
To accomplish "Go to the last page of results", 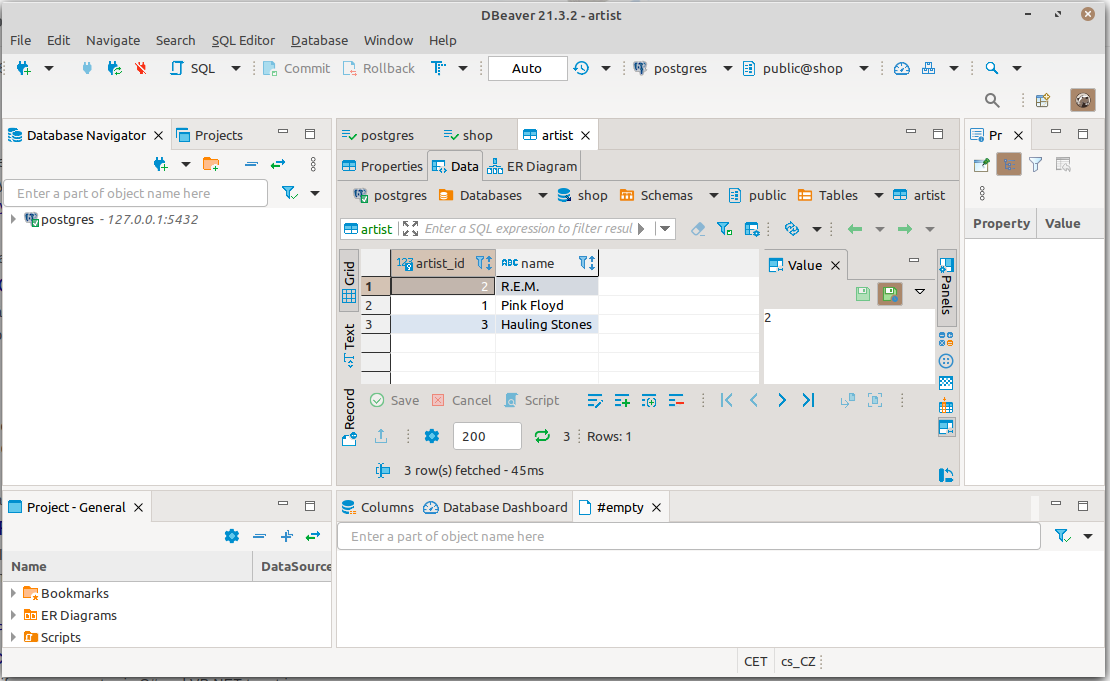I will pos(808,400).
